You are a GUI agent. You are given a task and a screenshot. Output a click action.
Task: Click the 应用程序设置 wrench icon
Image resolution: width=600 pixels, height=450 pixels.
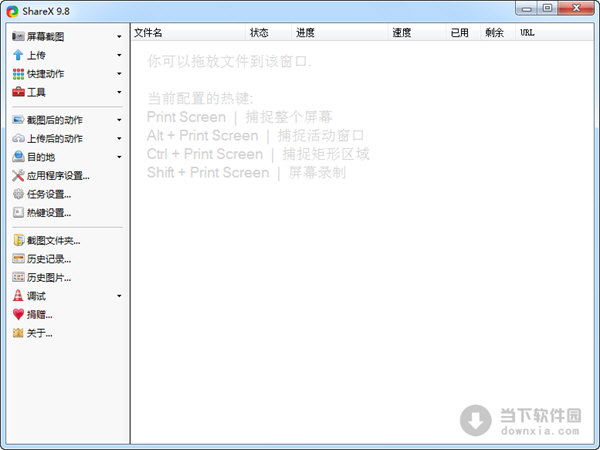click(x=18, y=175)
